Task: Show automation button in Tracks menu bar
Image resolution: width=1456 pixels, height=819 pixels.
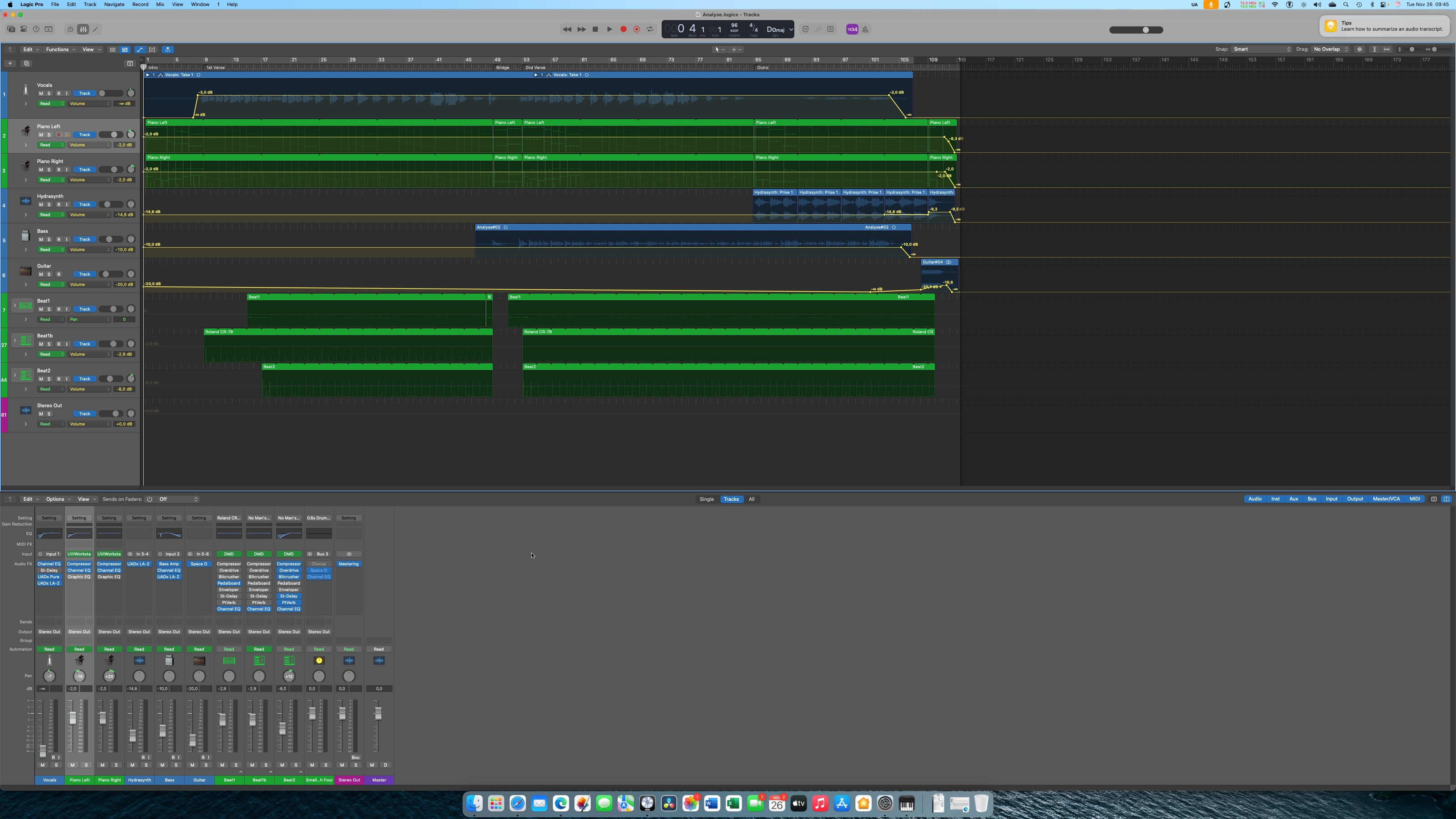Action: 140,50
